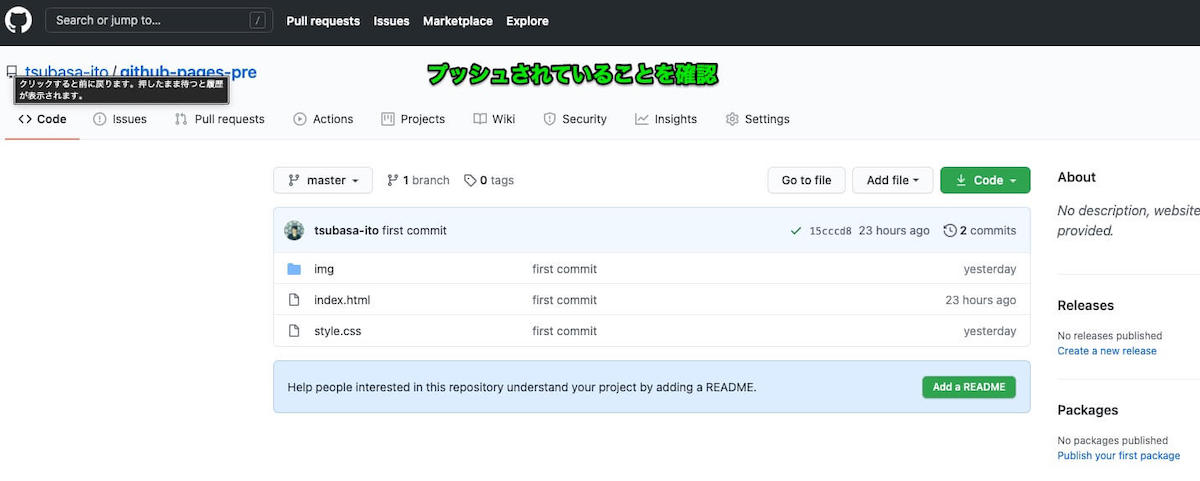
Task: Open the GitHub Octocat logo homepage
Action: tap(18, 20)
